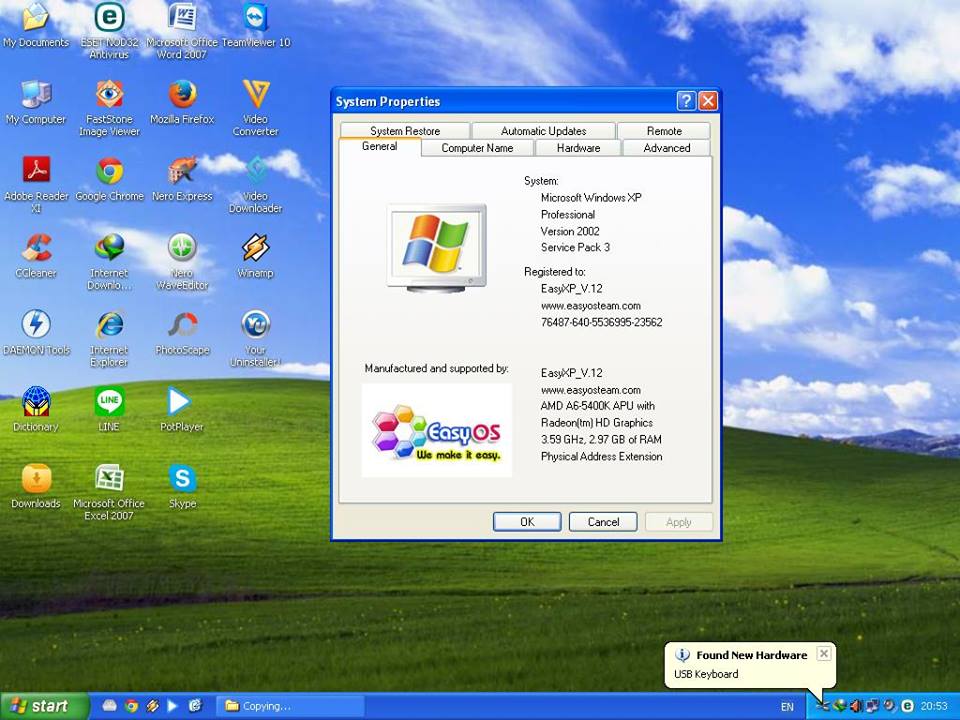Image resolution: width=960 pixels, height=720 pixels.
Task: Open the Dictionary desktop shortcut
Action: tap(36, 409)
